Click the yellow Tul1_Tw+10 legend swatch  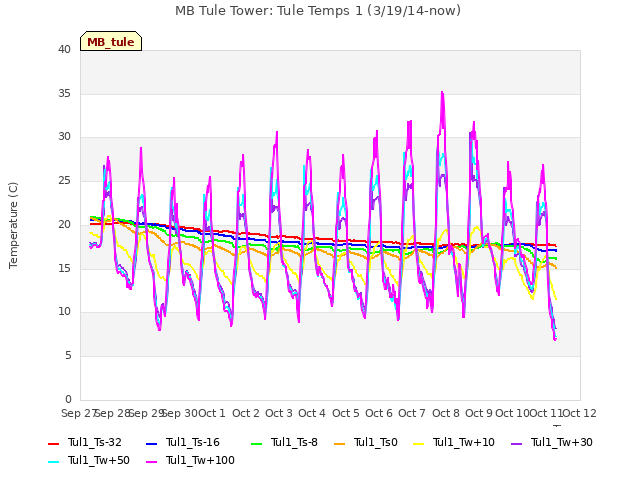[x=419, y=443]
